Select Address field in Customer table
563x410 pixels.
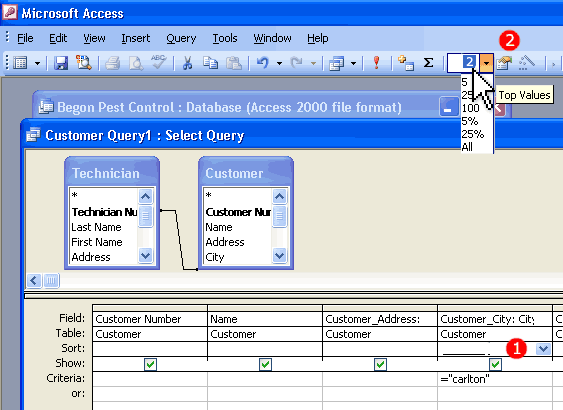point(225,242)
